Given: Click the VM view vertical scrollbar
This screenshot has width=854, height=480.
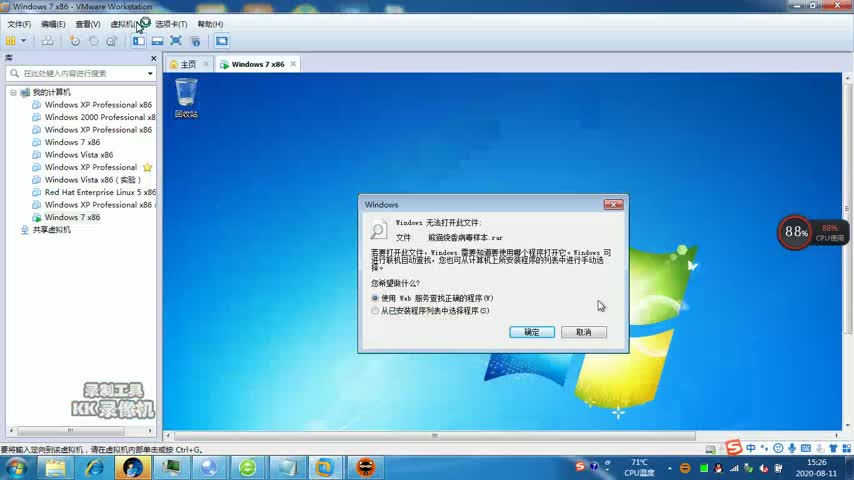Looking at the screenshot, I should tap(847, 209).
